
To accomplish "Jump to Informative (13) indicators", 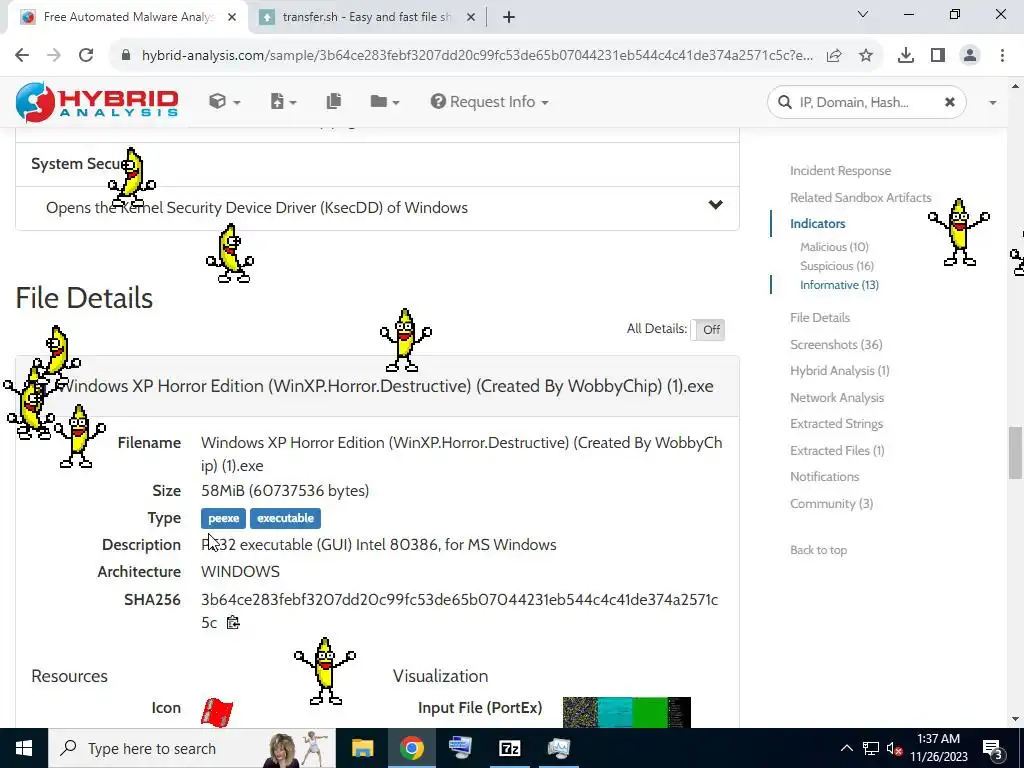I will 839,285.
